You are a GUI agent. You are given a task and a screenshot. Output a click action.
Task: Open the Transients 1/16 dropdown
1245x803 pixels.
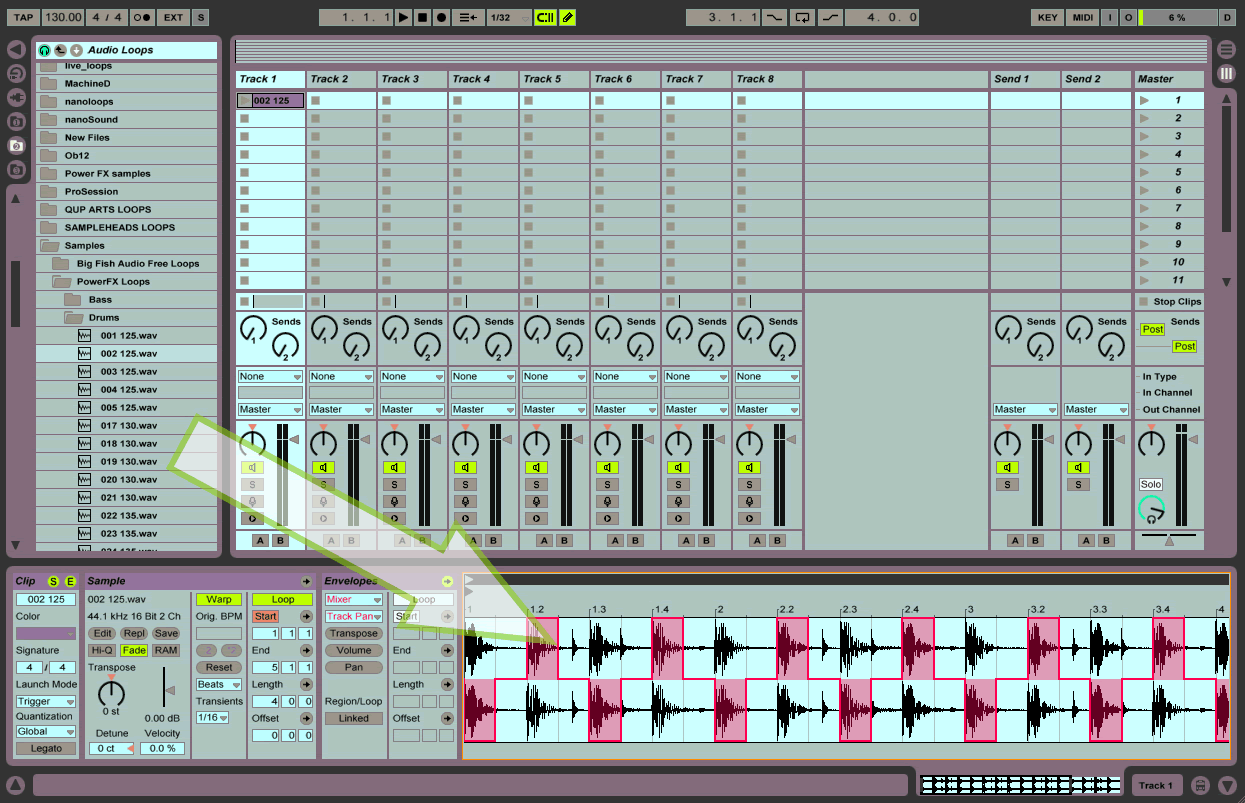coord(214,717)
